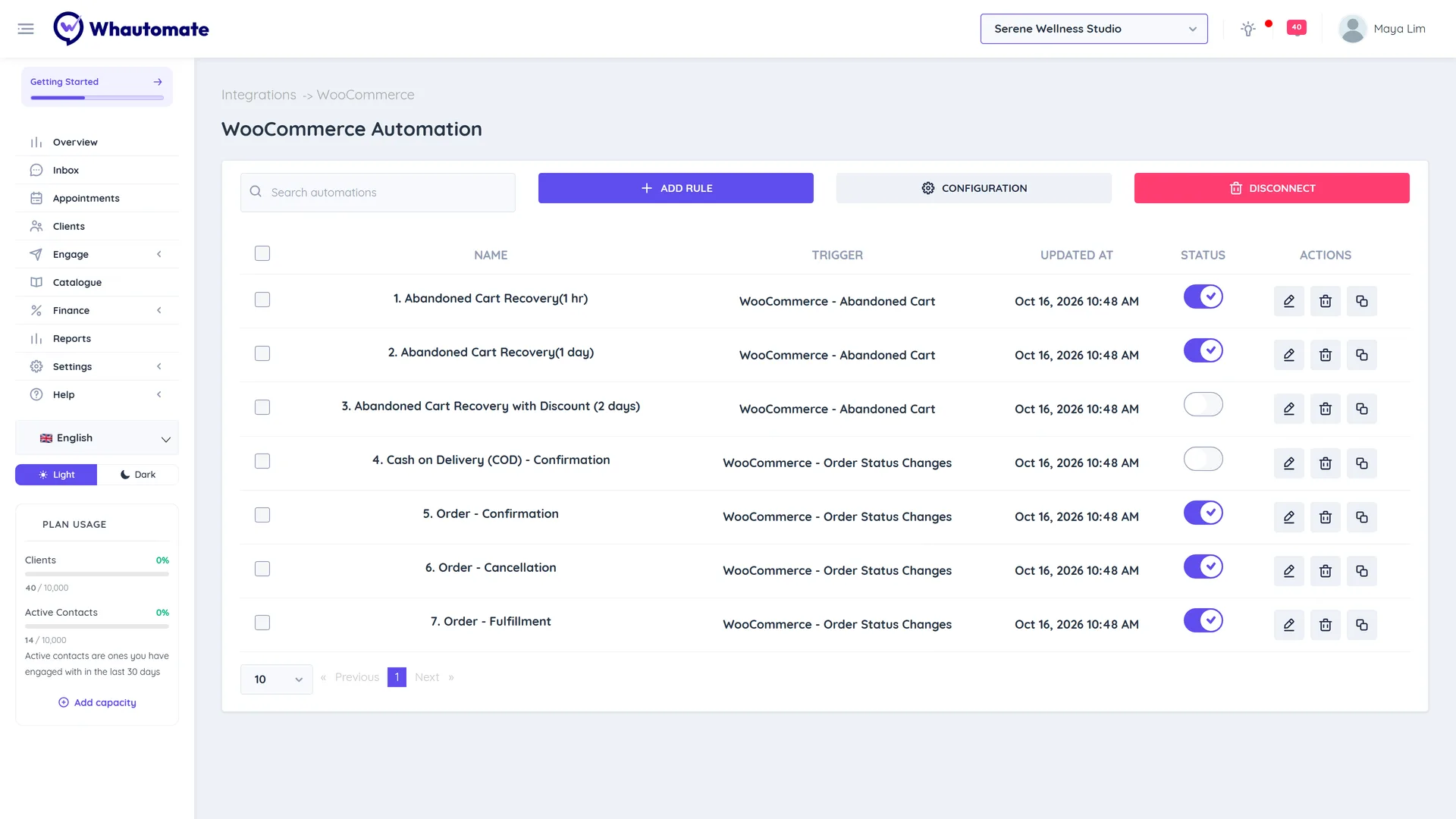Click the Whautomate logo
Viewport: 1456px width, 819px height.
130,29
